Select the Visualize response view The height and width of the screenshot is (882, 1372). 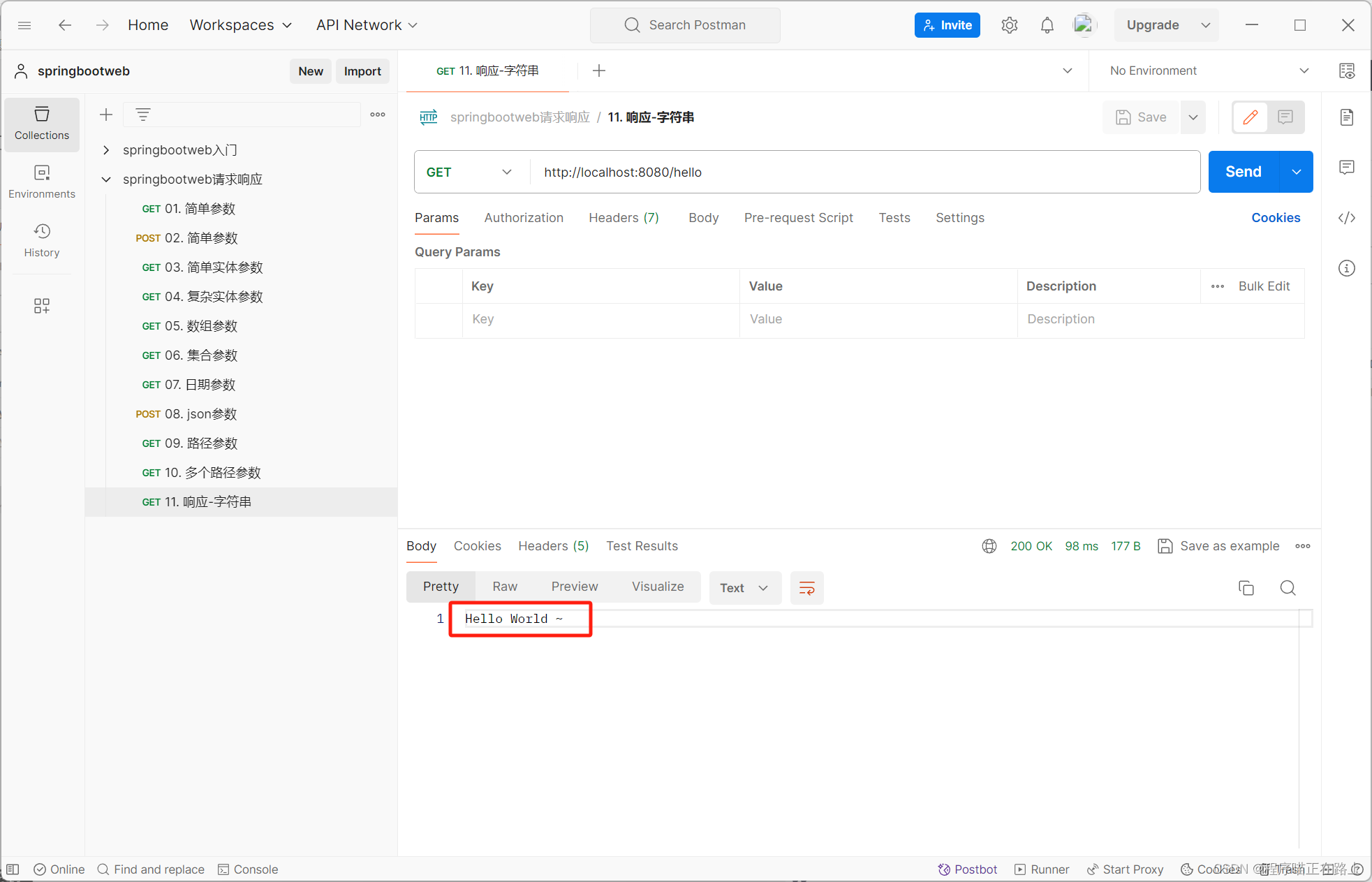pyautogui.click(x=658, y=587)
